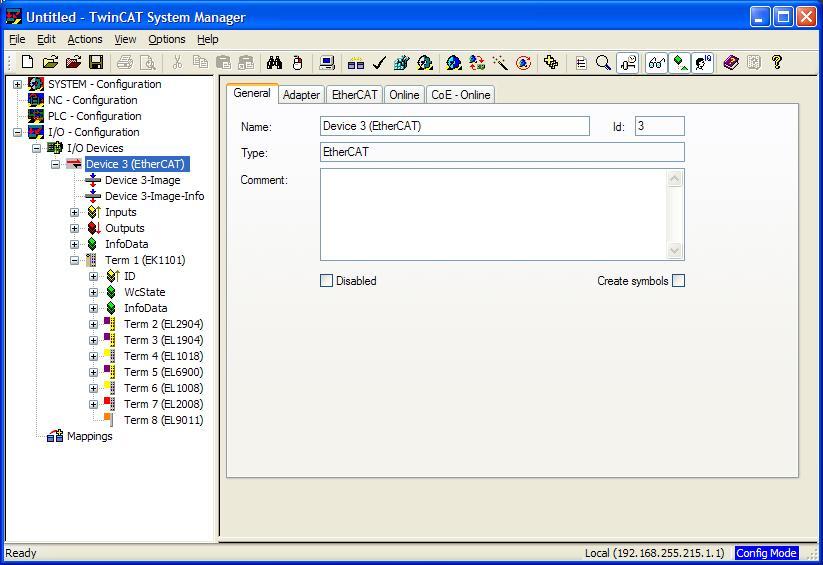The width and height of the screenshot is (823, 565).
Task: Select Term 2 (EL2904) terminal
Action: tap(163, 324)
